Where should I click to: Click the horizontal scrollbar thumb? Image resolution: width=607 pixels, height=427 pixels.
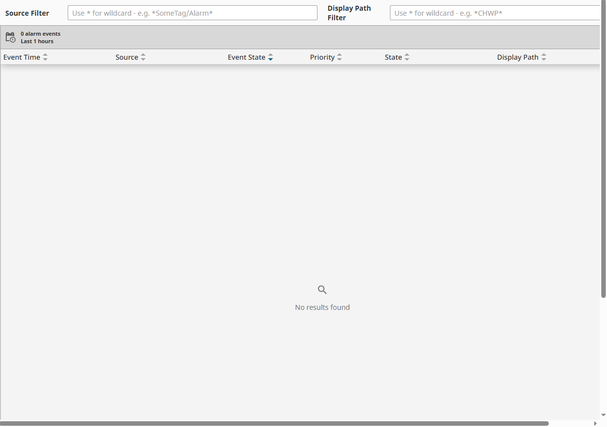274,424
